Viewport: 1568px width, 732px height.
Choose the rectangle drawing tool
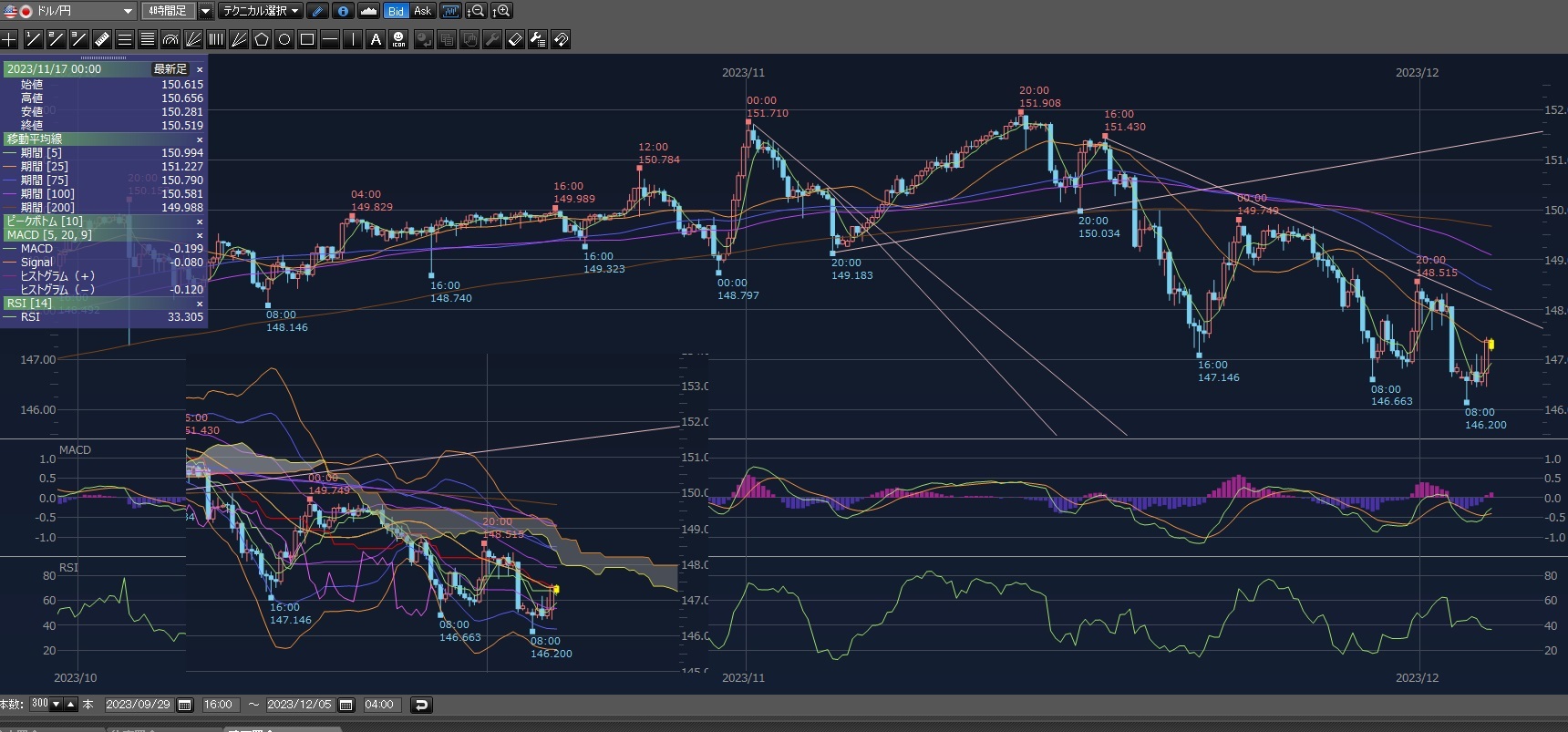pos(307,39)
